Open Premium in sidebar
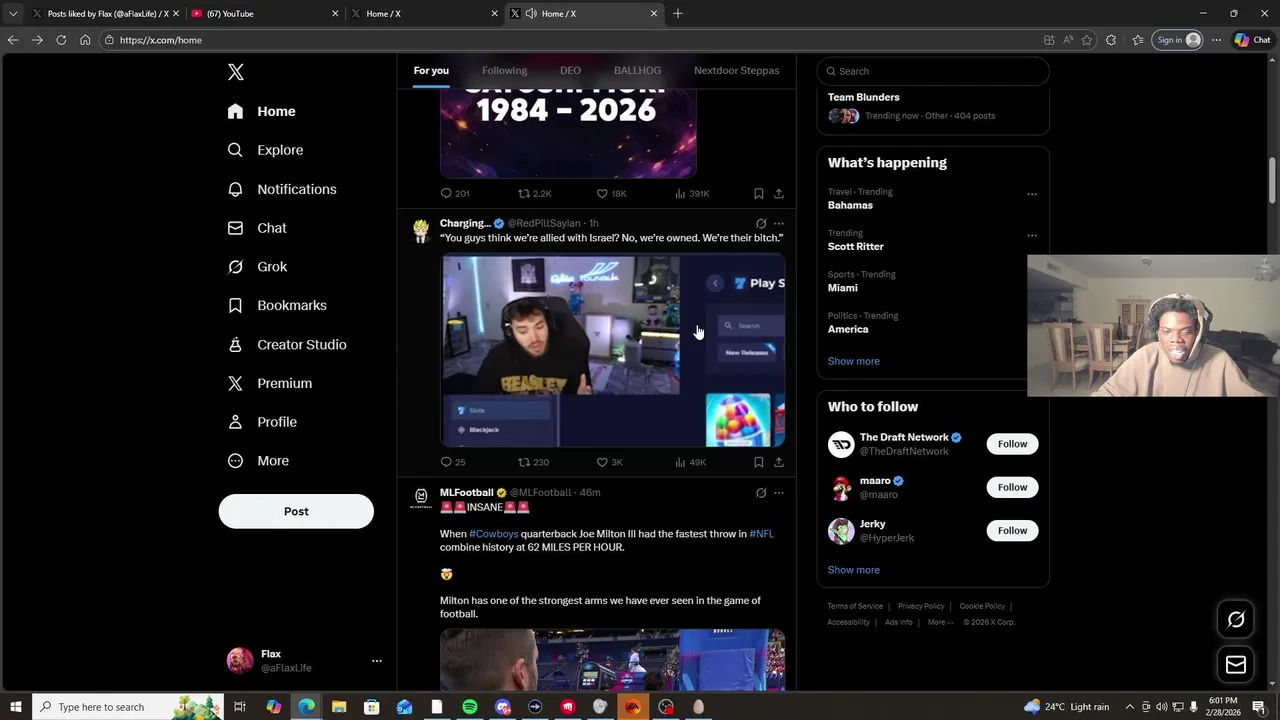 (x=270, y=383)
